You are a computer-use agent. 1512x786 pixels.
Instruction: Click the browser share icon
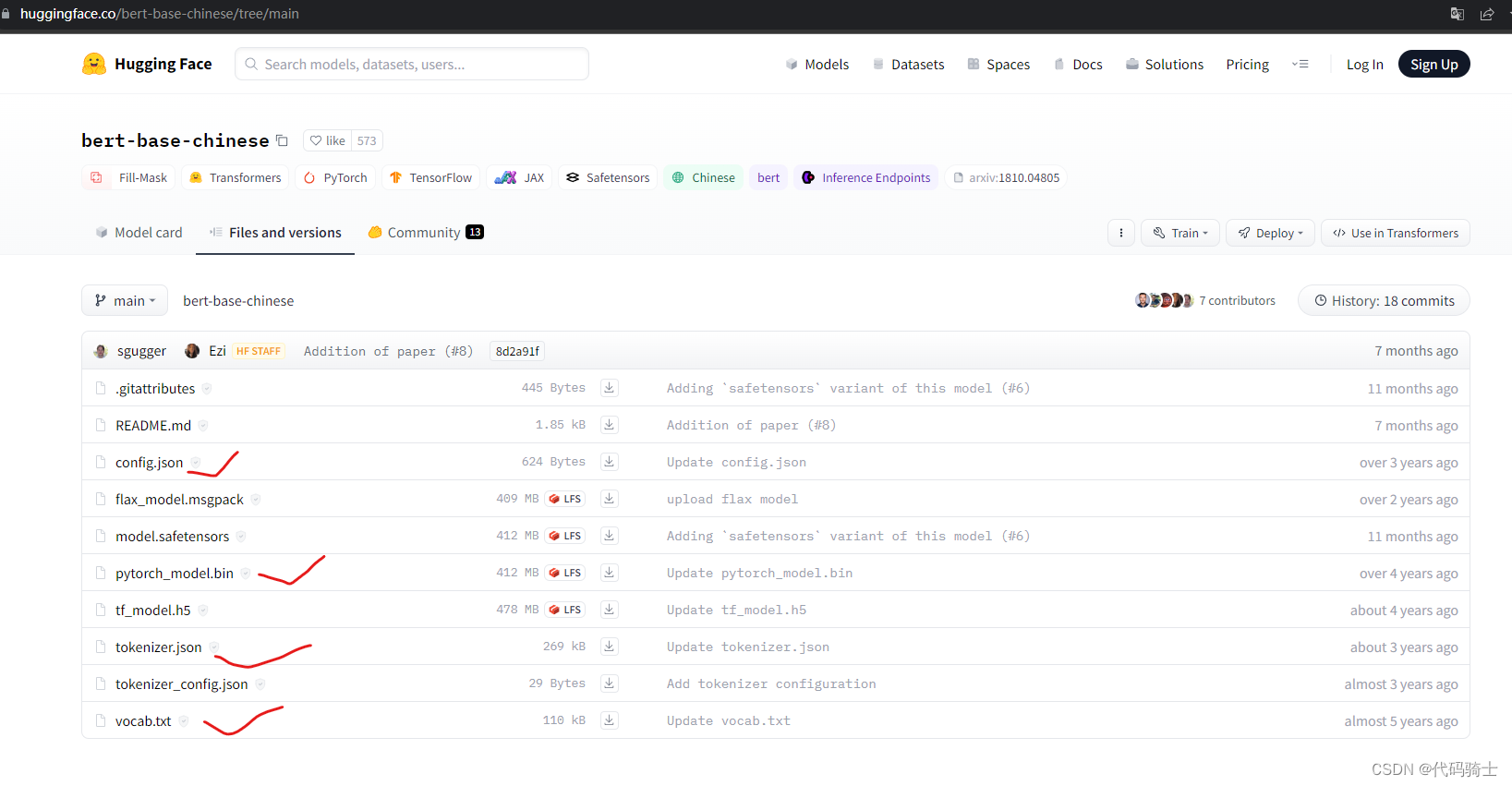pyautogui.click(x=1487, y=14)
